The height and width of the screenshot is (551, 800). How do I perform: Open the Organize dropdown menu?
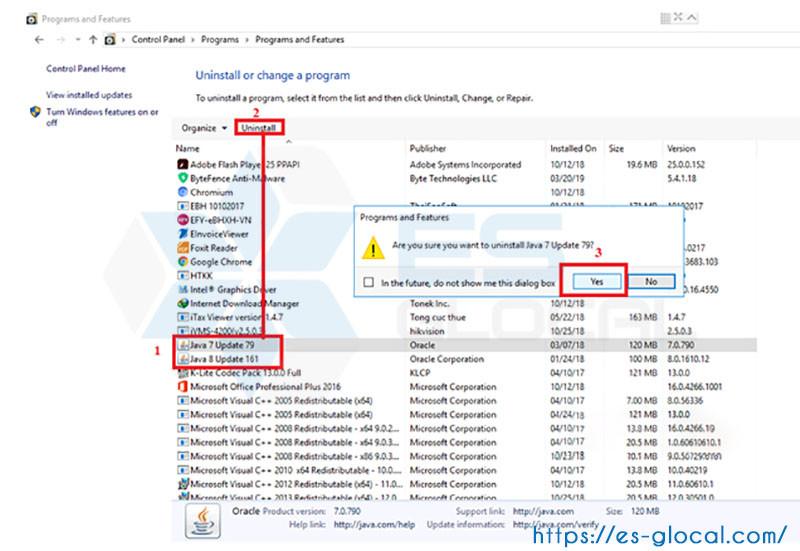(204, 128)
